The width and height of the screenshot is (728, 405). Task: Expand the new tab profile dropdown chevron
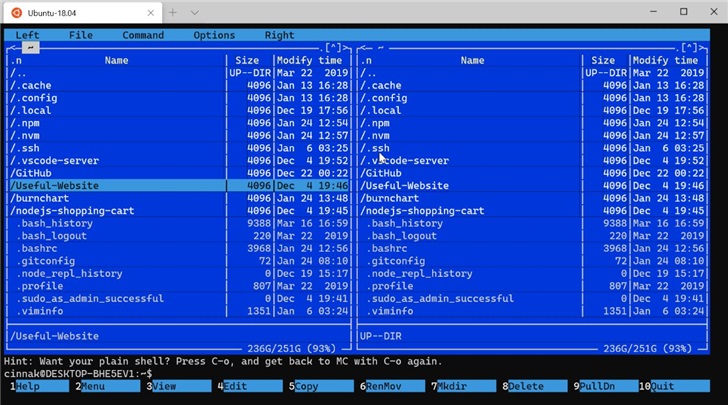[x=194, y=12]
